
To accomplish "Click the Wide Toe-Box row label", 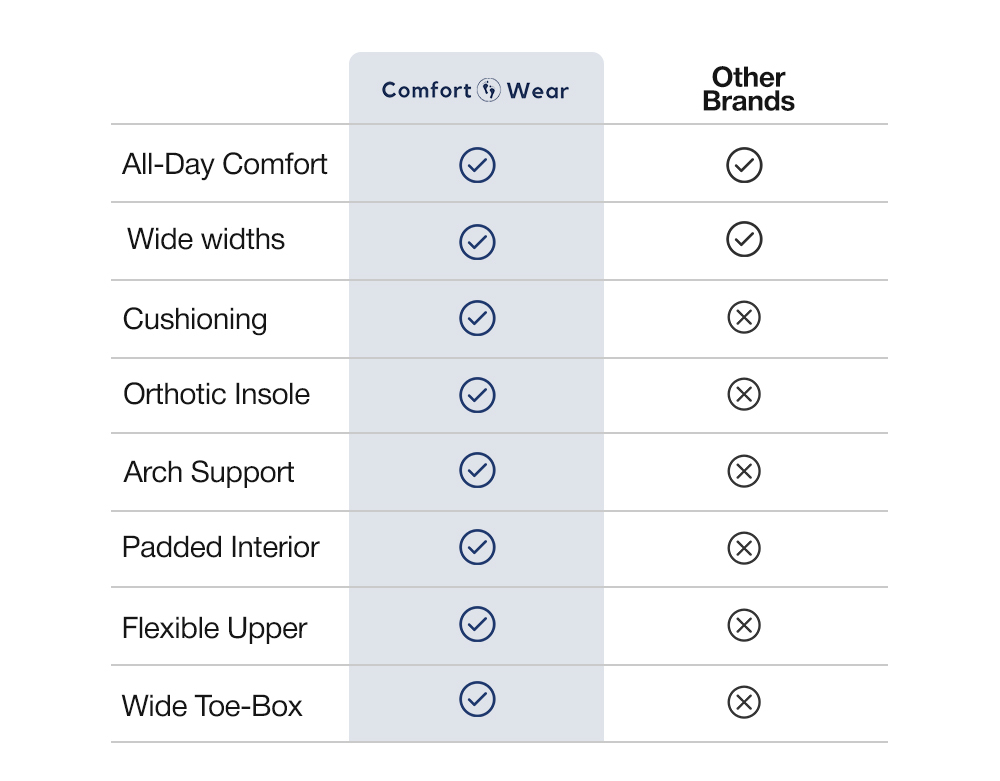I will click(212, 706).
